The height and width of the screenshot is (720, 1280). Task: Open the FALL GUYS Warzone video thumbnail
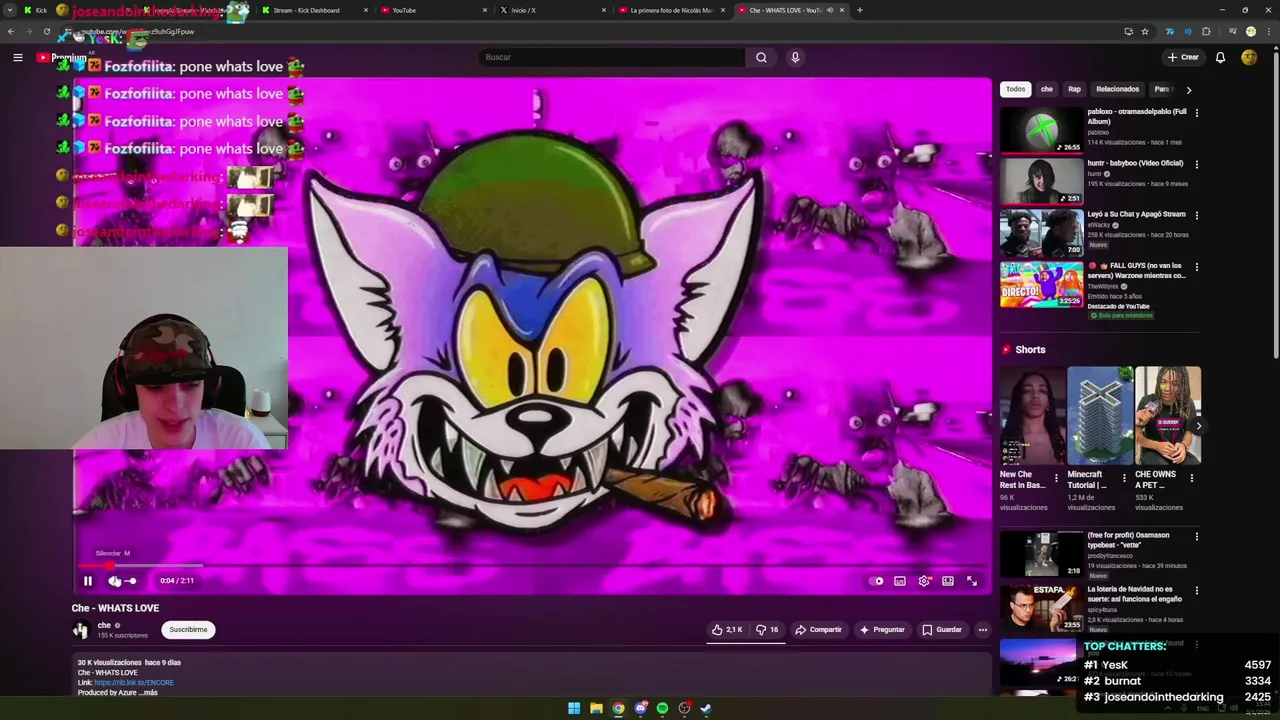coord(1042,284)
